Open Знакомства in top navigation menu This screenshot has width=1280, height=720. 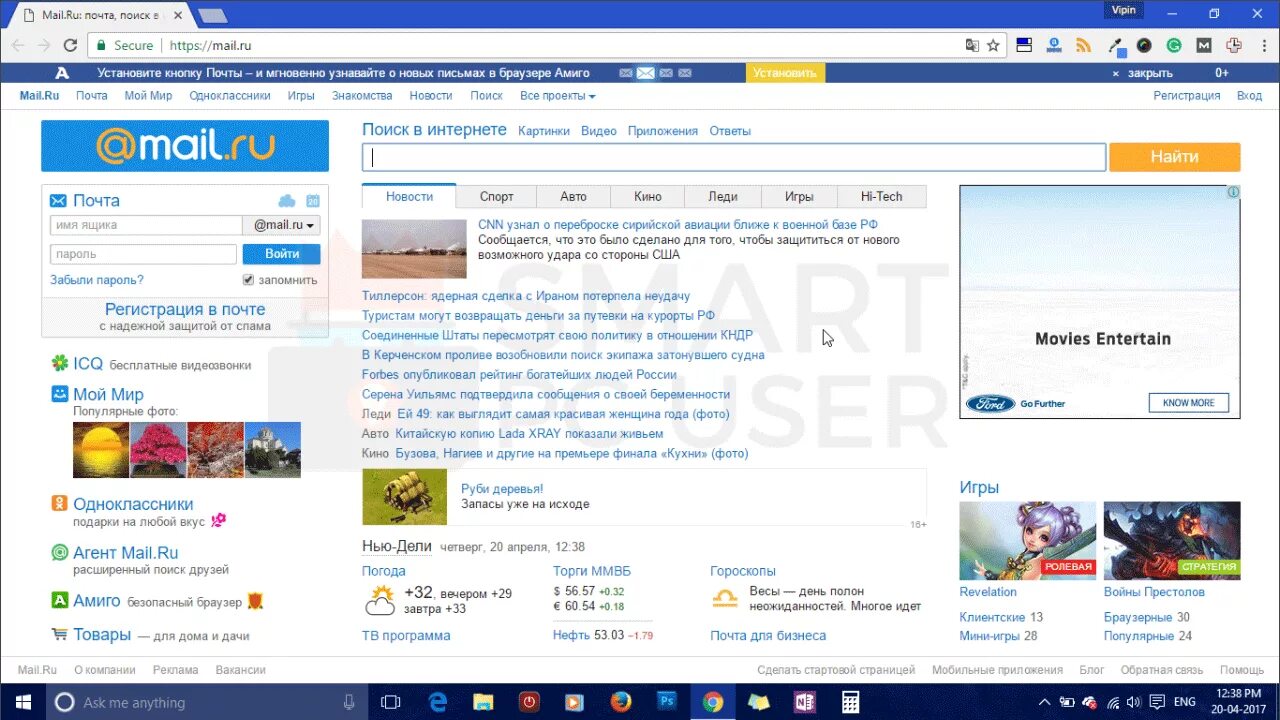point(362,96)
